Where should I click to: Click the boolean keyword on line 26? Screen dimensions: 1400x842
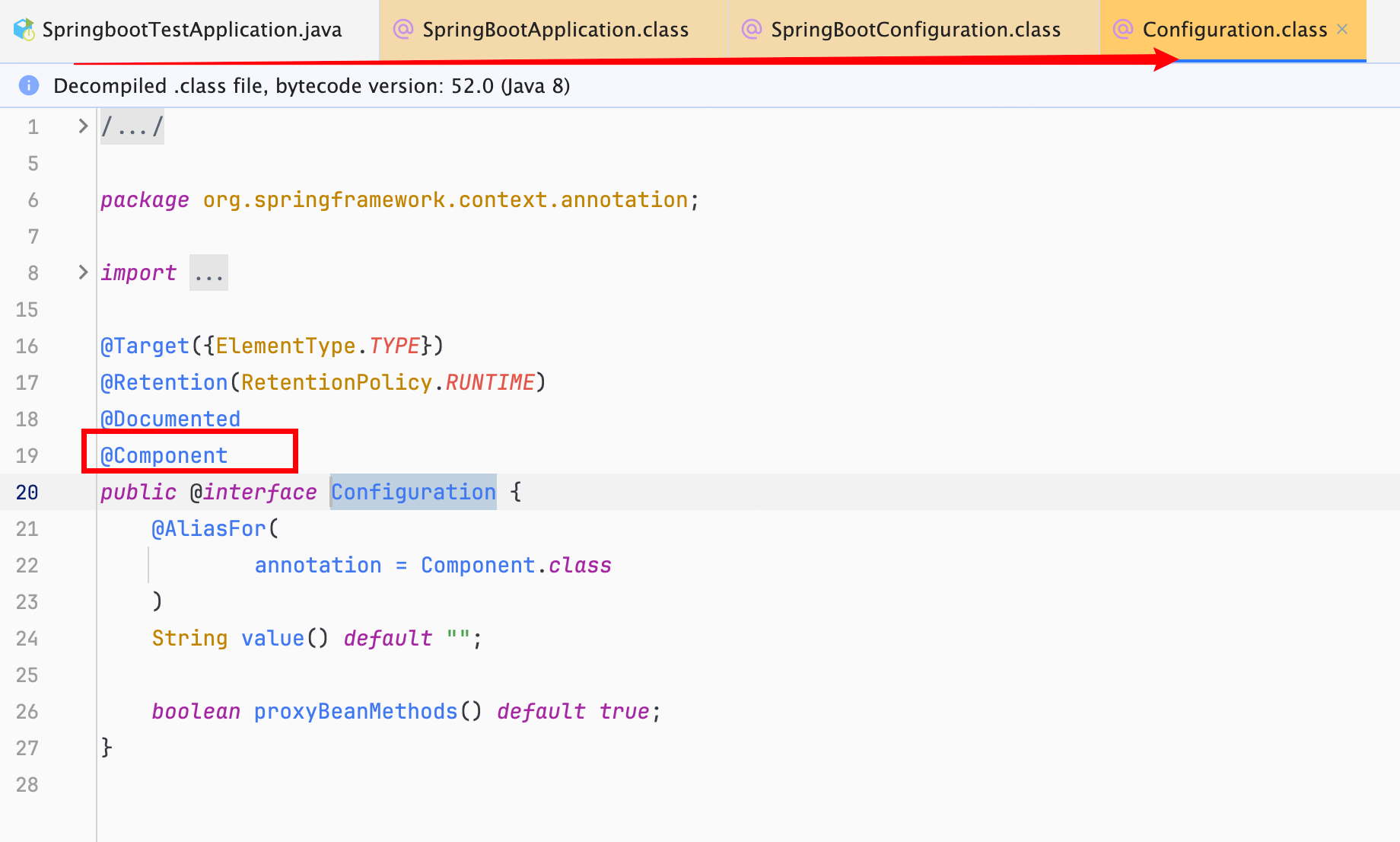click(196, 711)
